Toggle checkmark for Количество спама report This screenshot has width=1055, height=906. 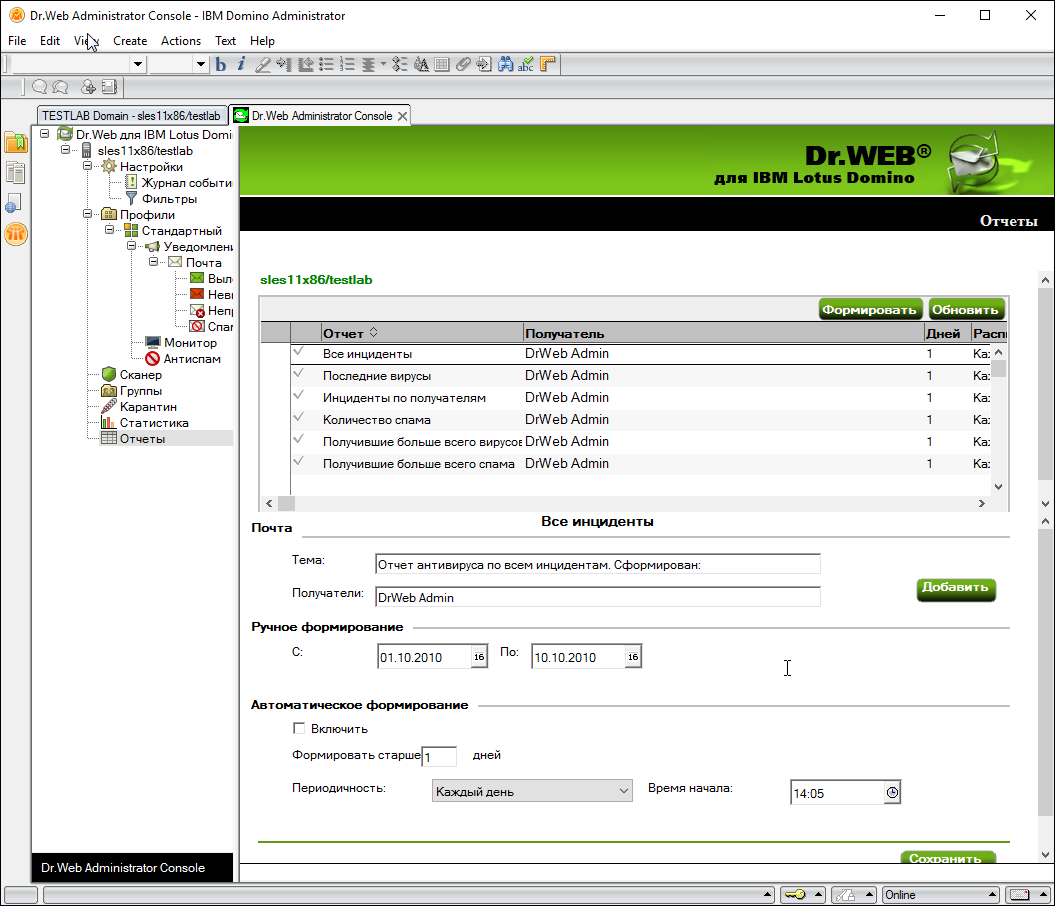pos(299,418)
